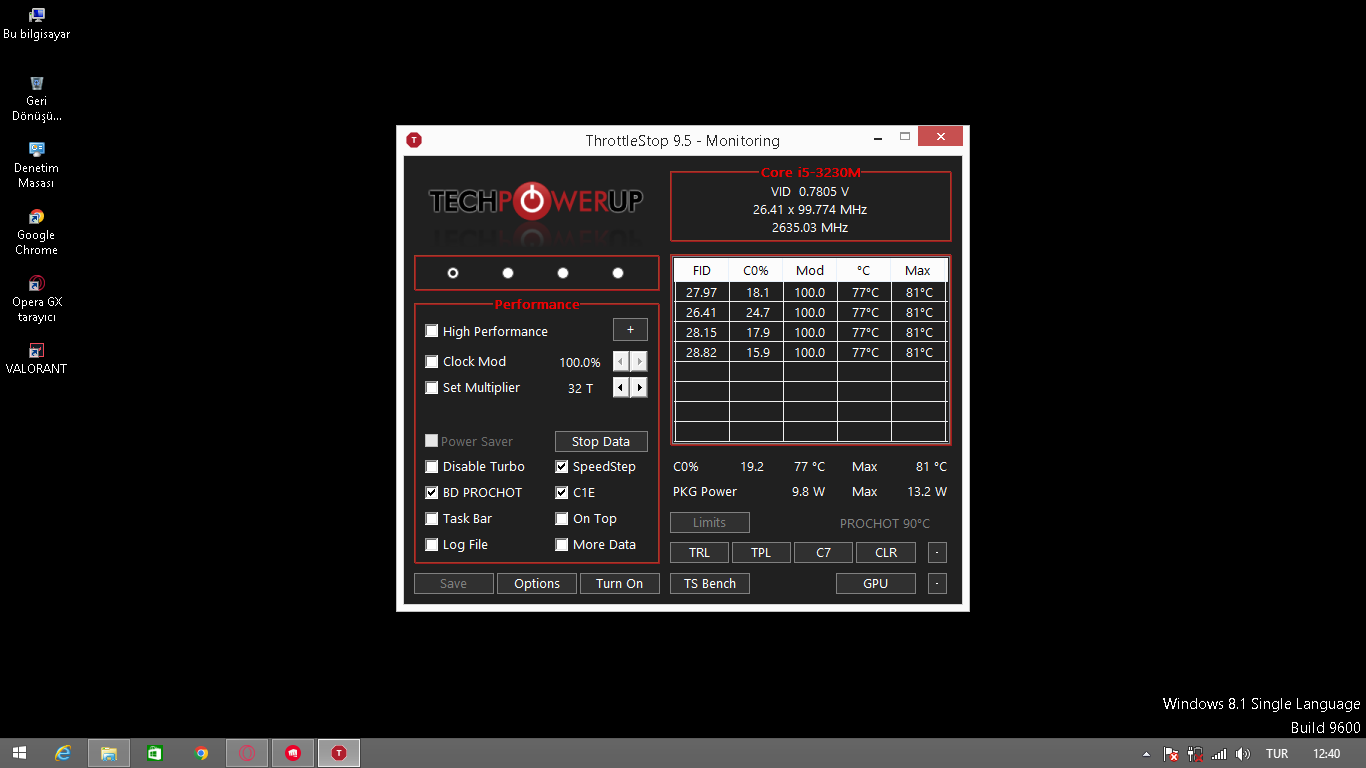Open the C7 states window
This screenshot has height=768, width=1366.
[x=823, y=552]
